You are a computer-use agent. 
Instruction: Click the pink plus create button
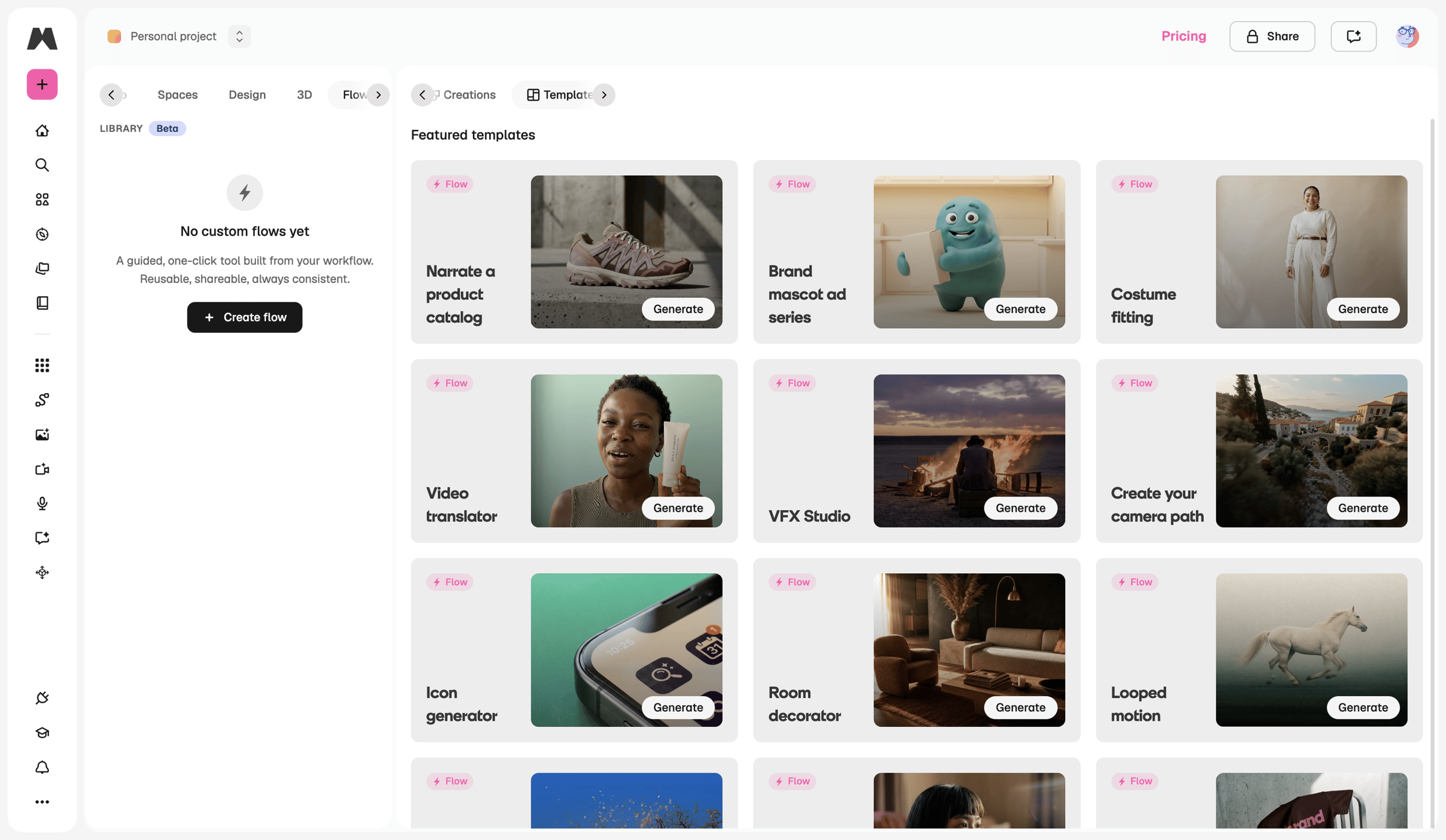pyautogui.click(x=42, y=84)
